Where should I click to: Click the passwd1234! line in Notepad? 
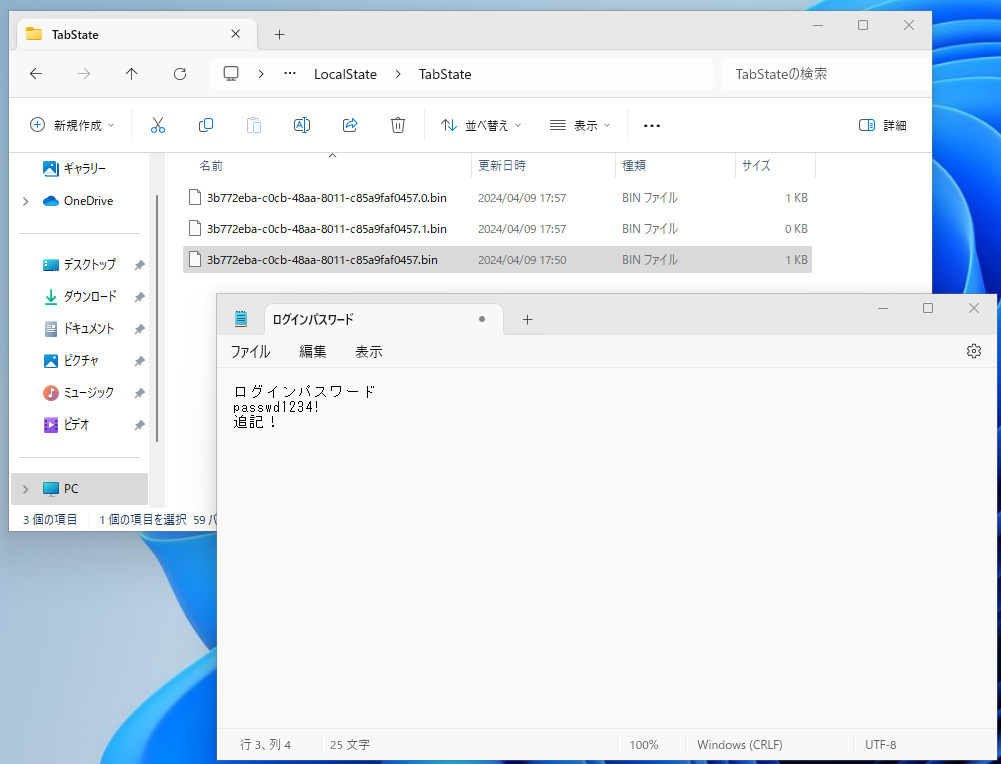276,407
